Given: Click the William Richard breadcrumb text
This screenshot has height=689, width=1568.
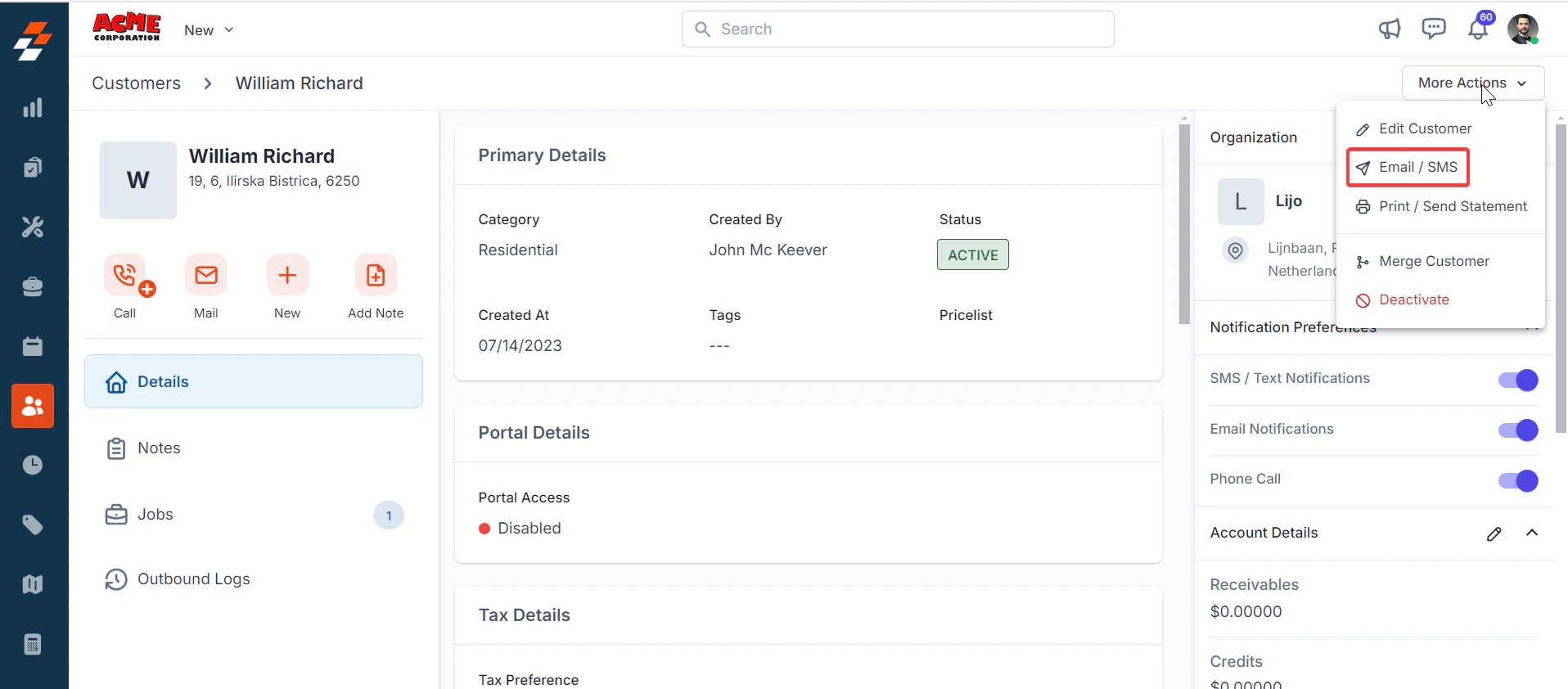Looking at the screenshot, I should (300, 83).
